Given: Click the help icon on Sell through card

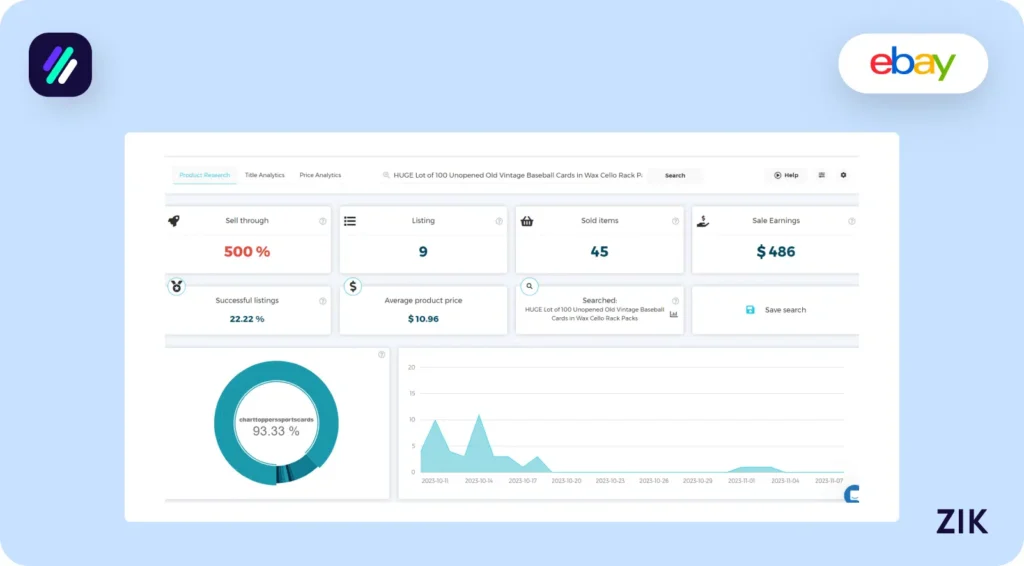Looking at the screenshot, I should [322, 221].
